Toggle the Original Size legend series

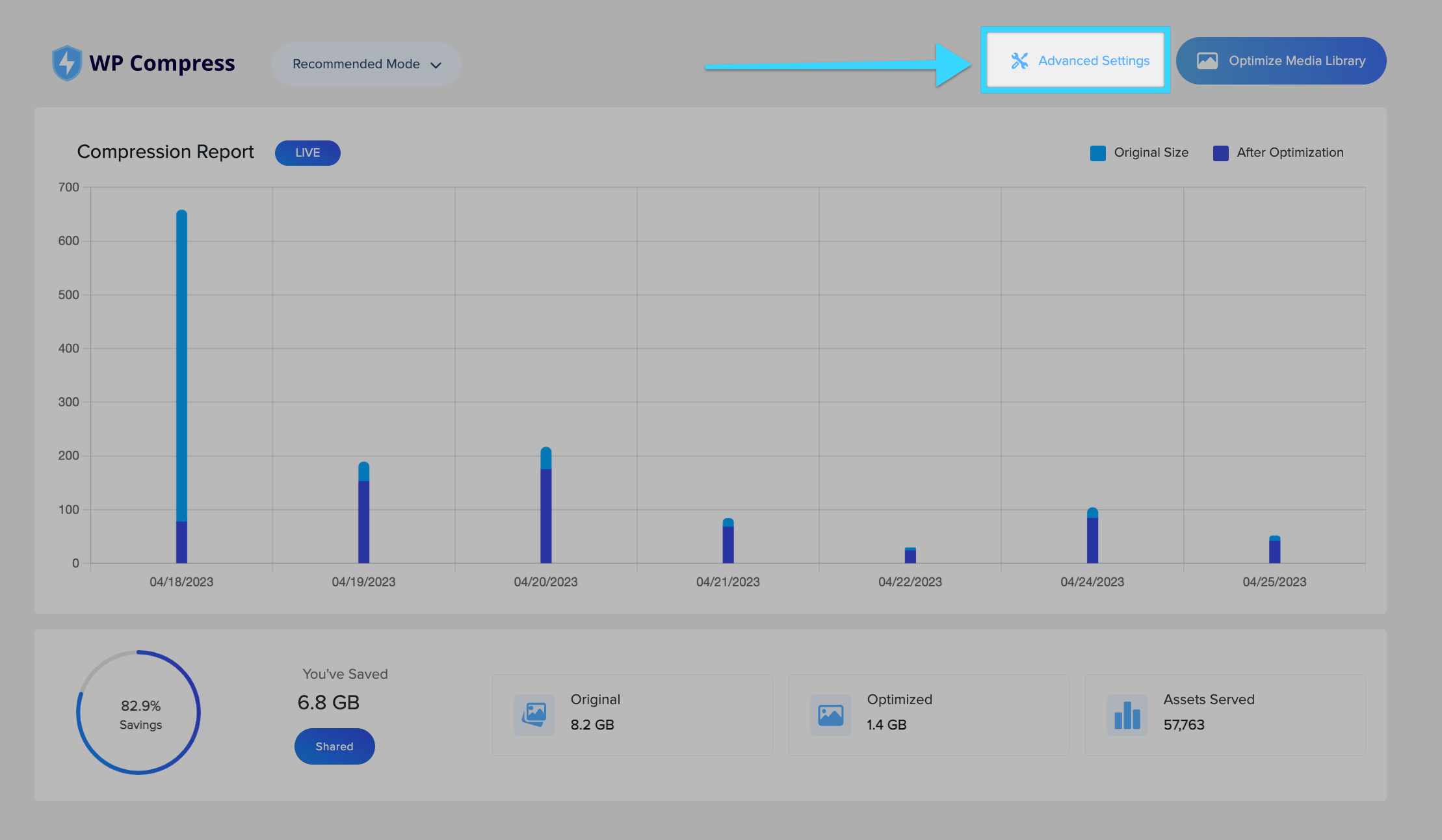tap(1151, 153)
